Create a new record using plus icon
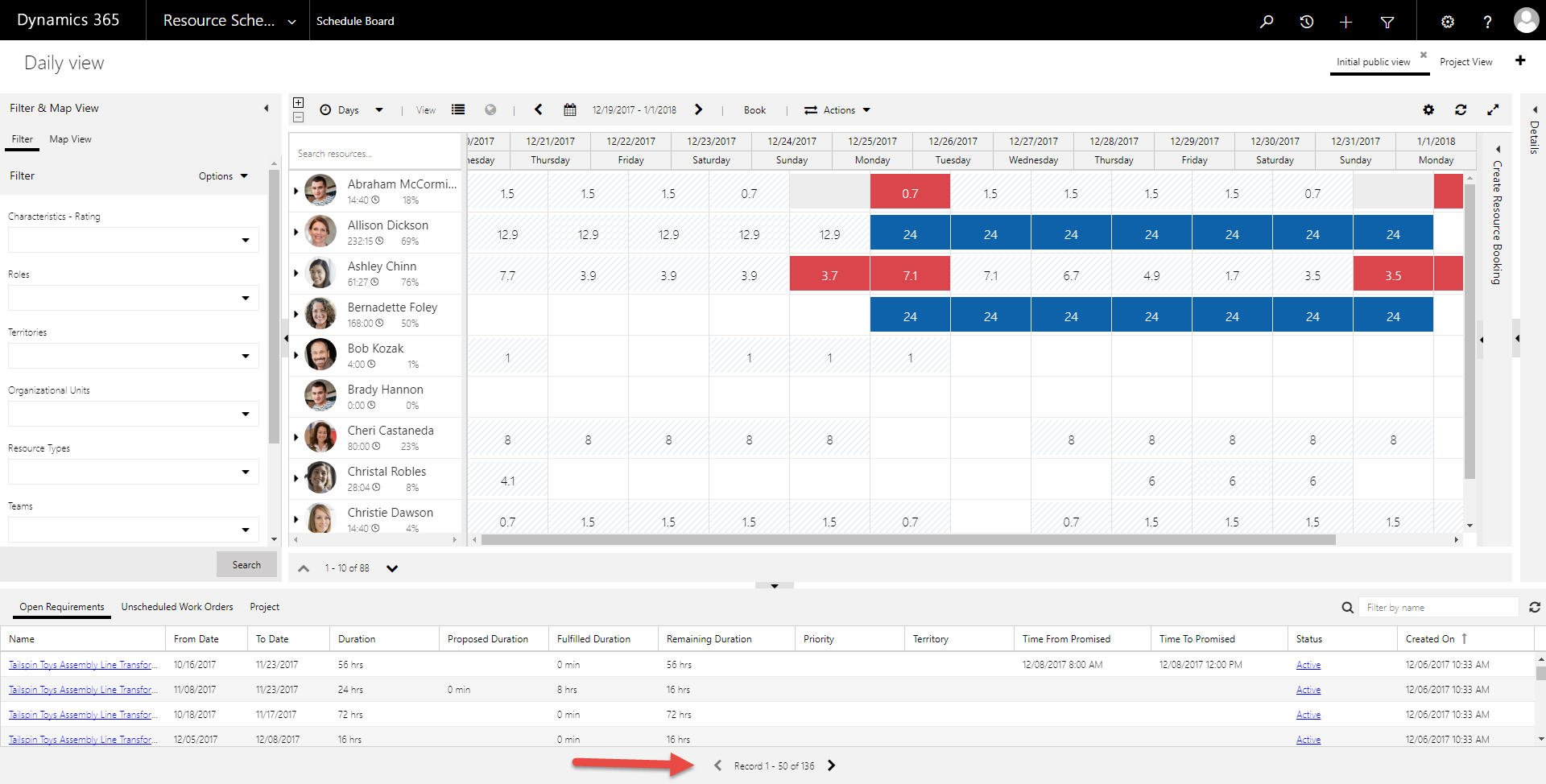Screen dimensions: 1546x784 1346,22
